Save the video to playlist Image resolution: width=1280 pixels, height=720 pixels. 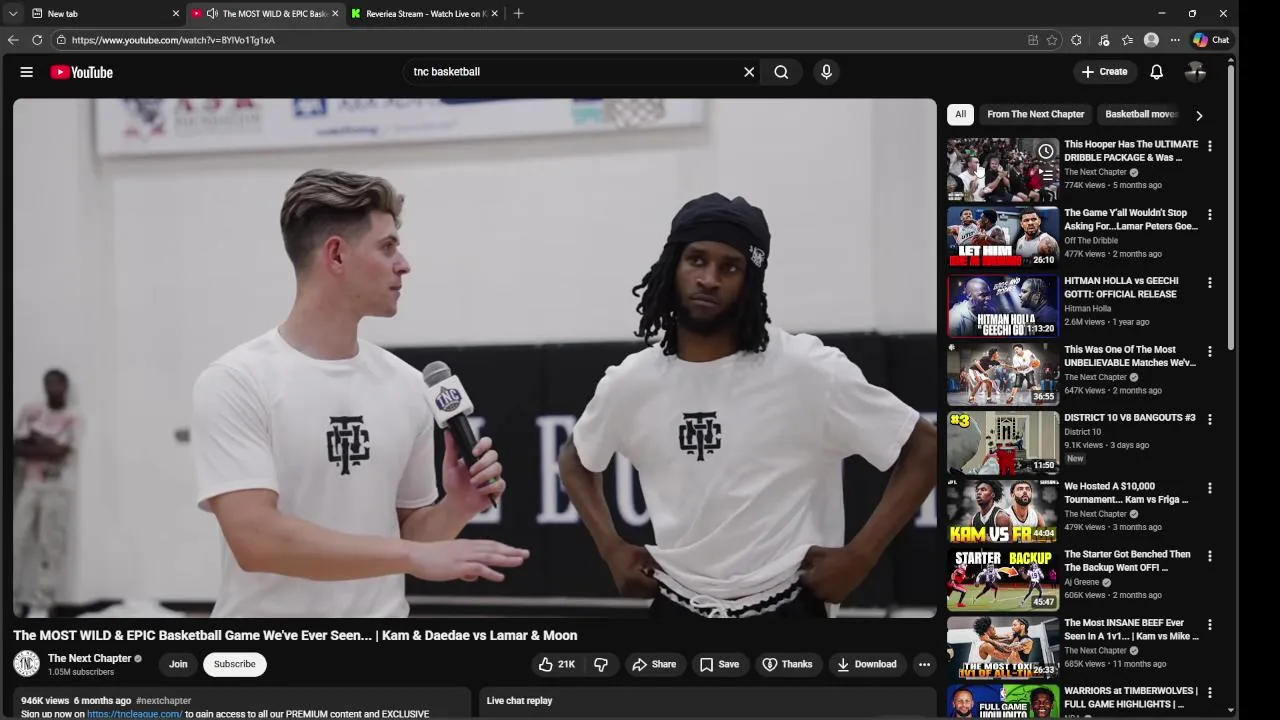pyautogui.click(x=719, y=664)
